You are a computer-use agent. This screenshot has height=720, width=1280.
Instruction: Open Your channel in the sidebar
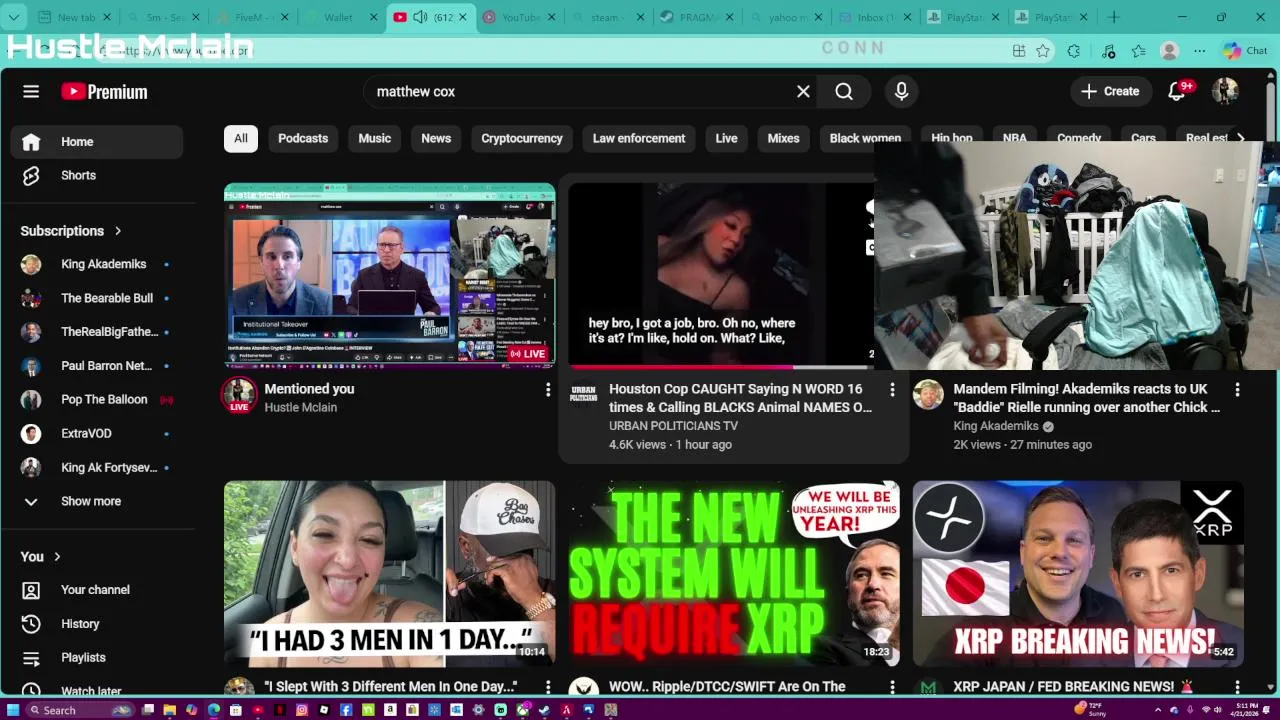[97, 589]
